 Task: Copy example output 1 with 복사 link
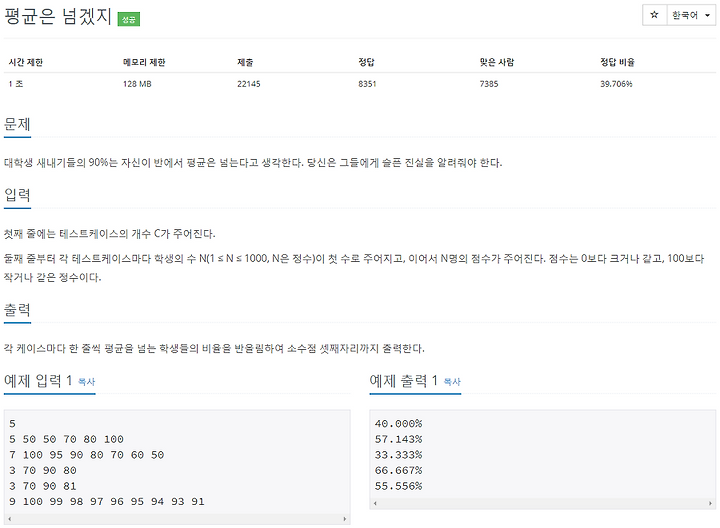coord(452,382)
